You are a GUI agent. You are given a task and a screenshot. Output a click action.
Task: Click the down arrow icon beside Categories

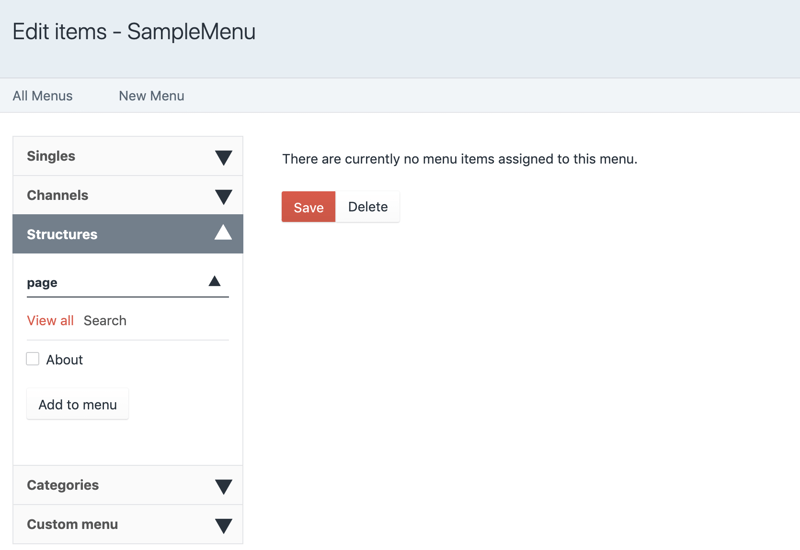click(223, 486)
